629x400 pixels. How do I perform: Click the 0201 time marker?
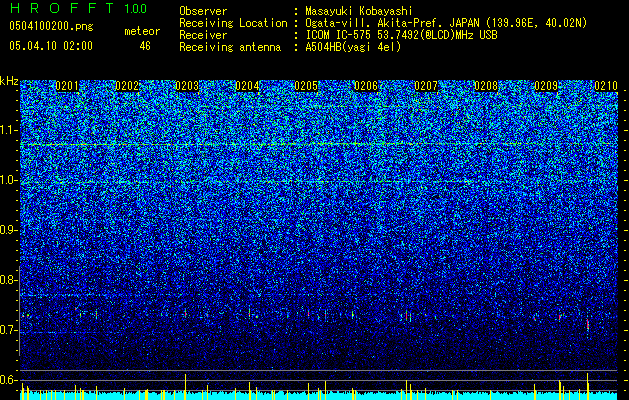pyautogui.click(x=67, y=86)
